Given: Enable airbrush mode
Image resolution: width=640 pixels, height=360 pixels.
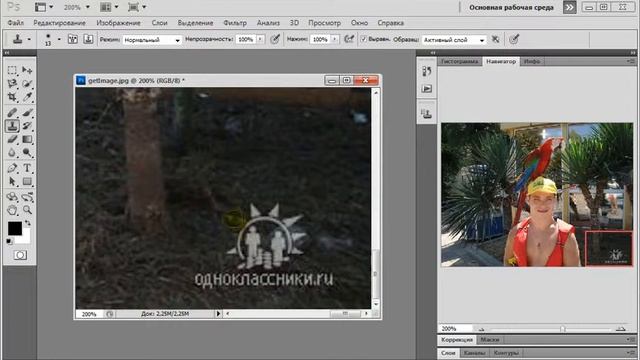Looking at the screenshot, I should [349, 39].
